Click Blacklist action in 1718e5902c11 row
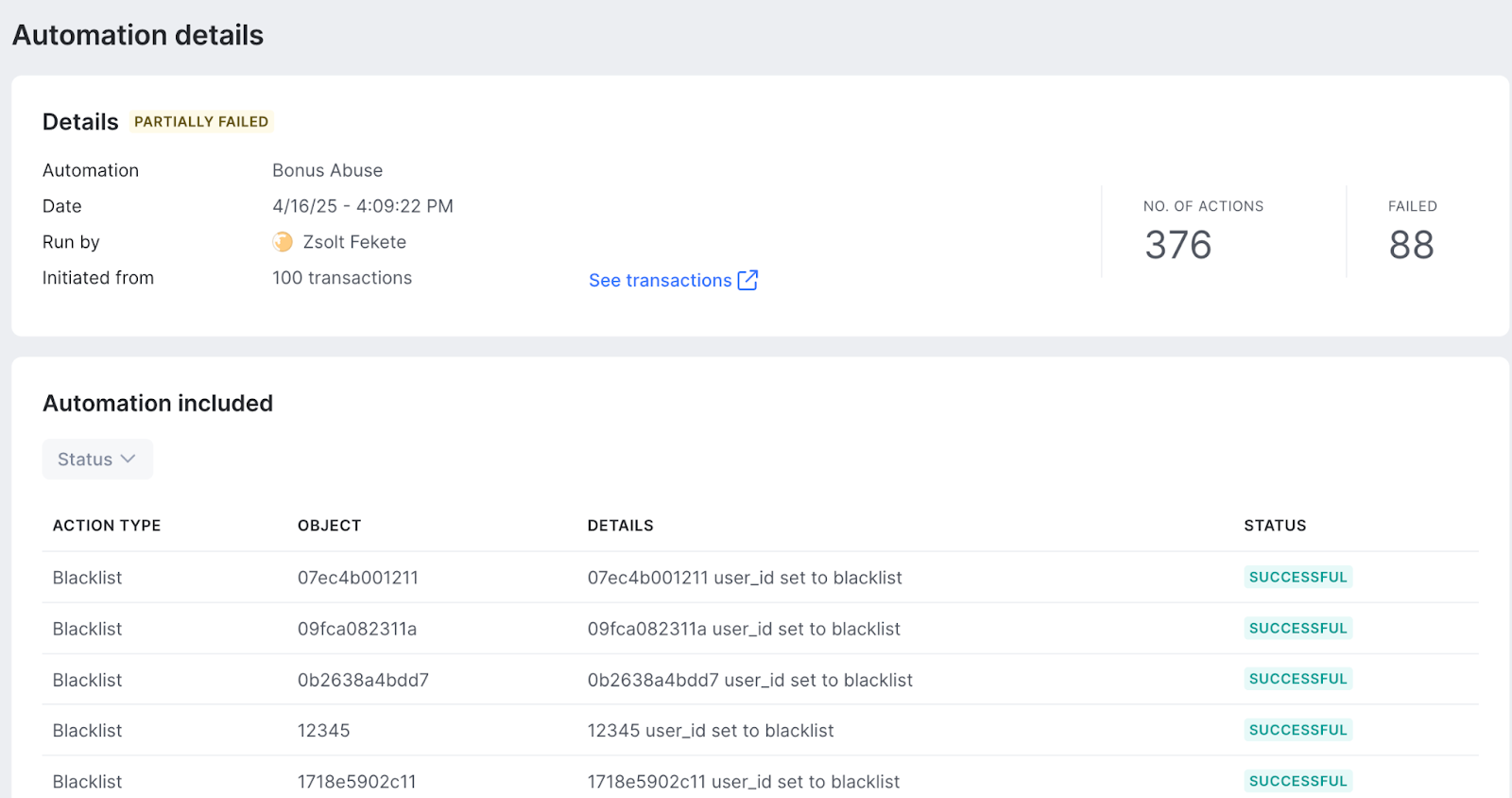This screenshot has width=1512, height=798. coord(88,782)
